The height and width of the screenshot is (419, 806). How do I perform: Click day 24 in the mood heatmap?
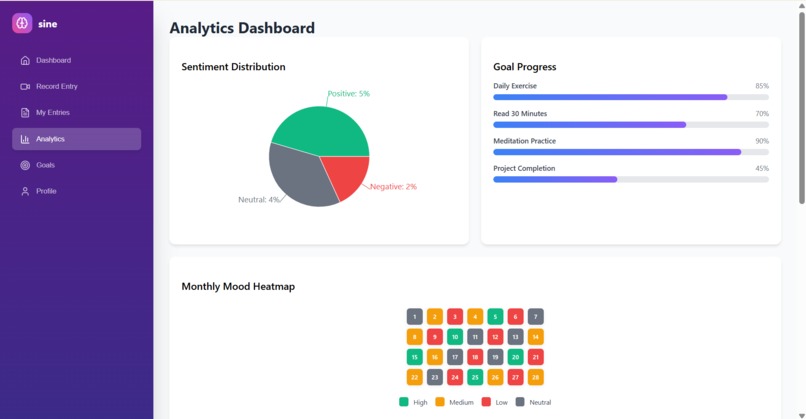coord(455,377)
